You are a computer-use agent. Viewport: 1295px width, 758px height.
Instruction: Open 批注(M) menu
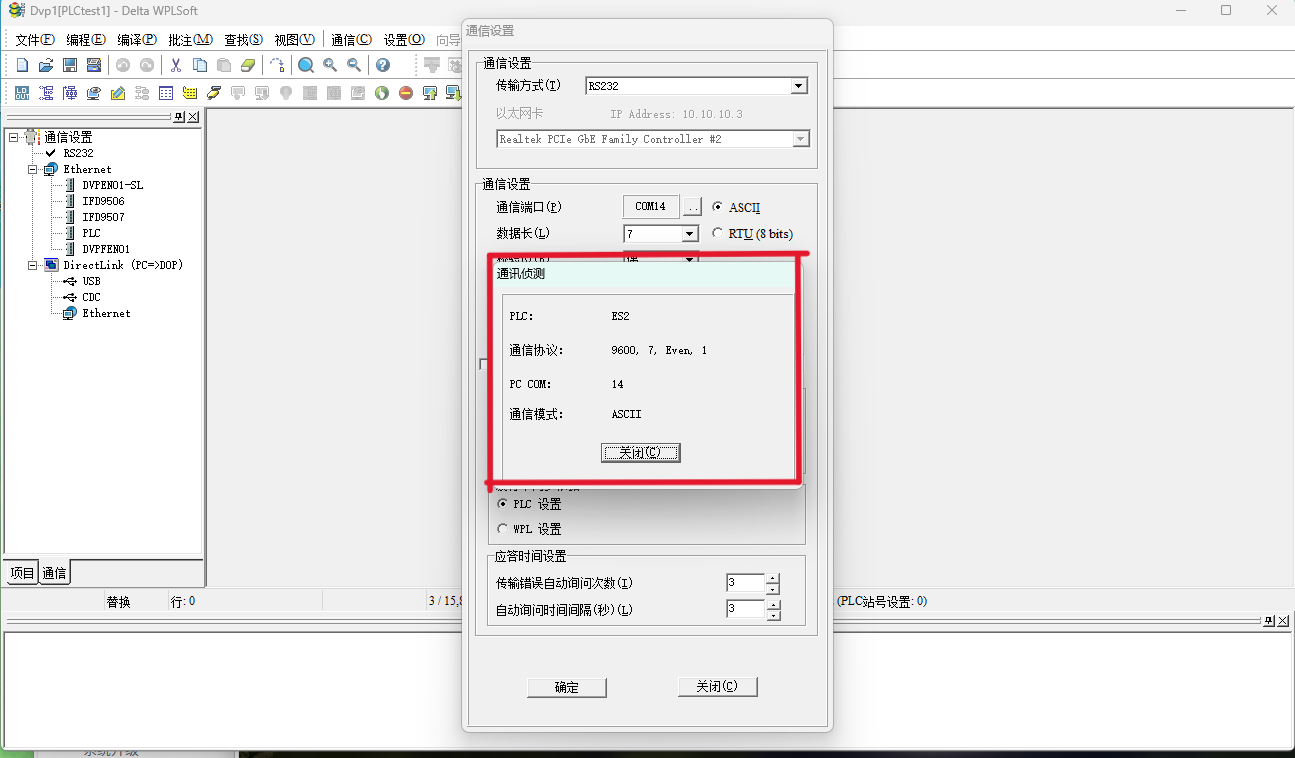(190, 40)
